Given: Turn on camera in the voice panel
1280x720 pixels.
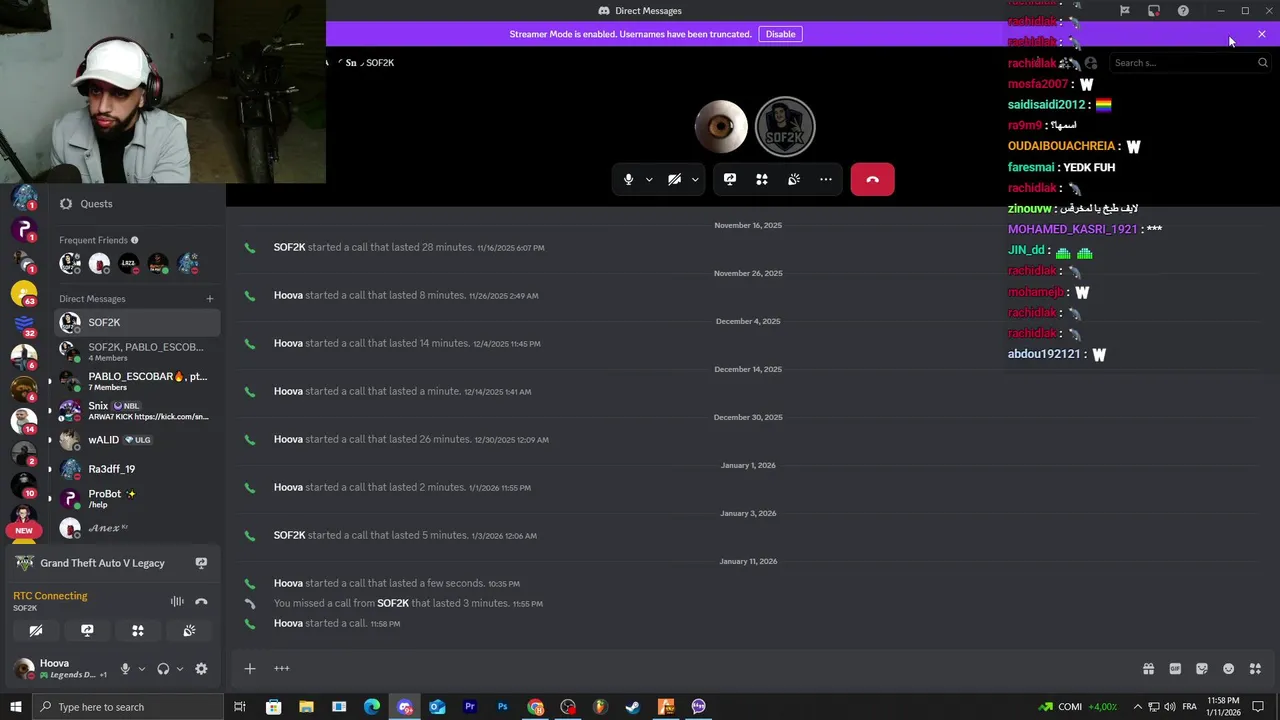Looking at the screenshot, I should [36, 630].
